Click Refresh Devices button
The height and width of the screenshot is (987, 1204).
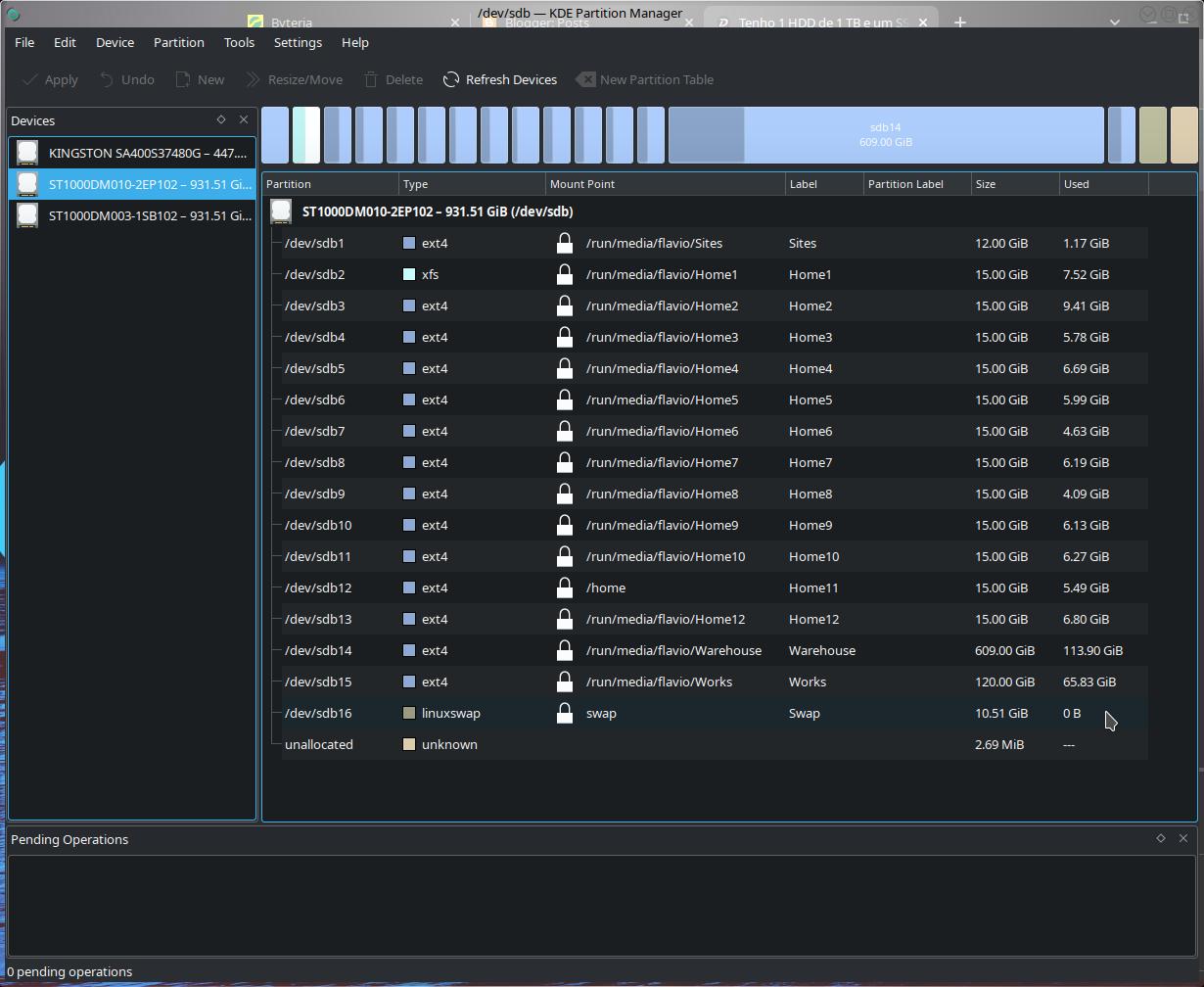tap(500, 79)
